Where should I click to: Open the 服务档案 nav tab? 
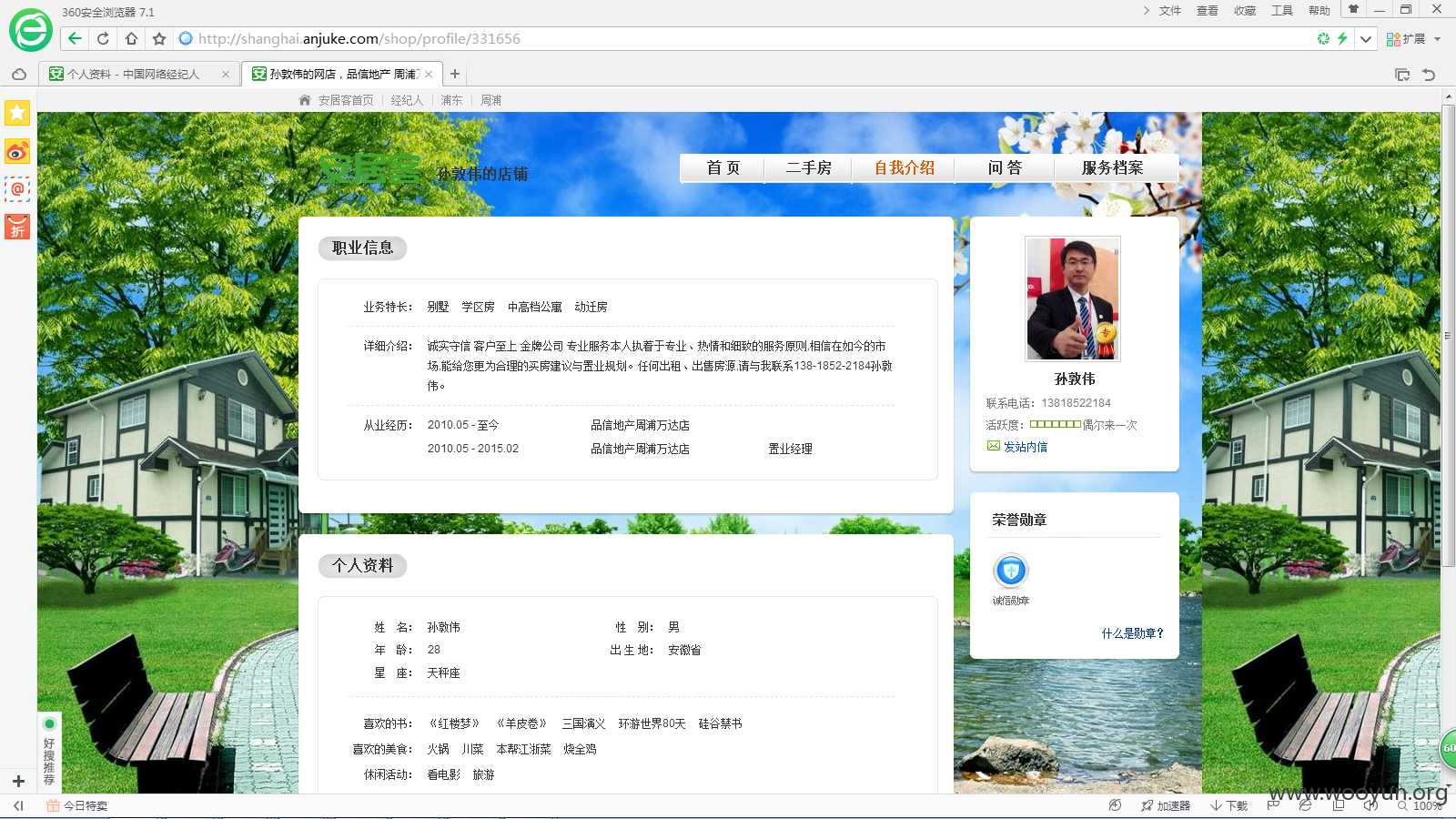coord(1112,167)
